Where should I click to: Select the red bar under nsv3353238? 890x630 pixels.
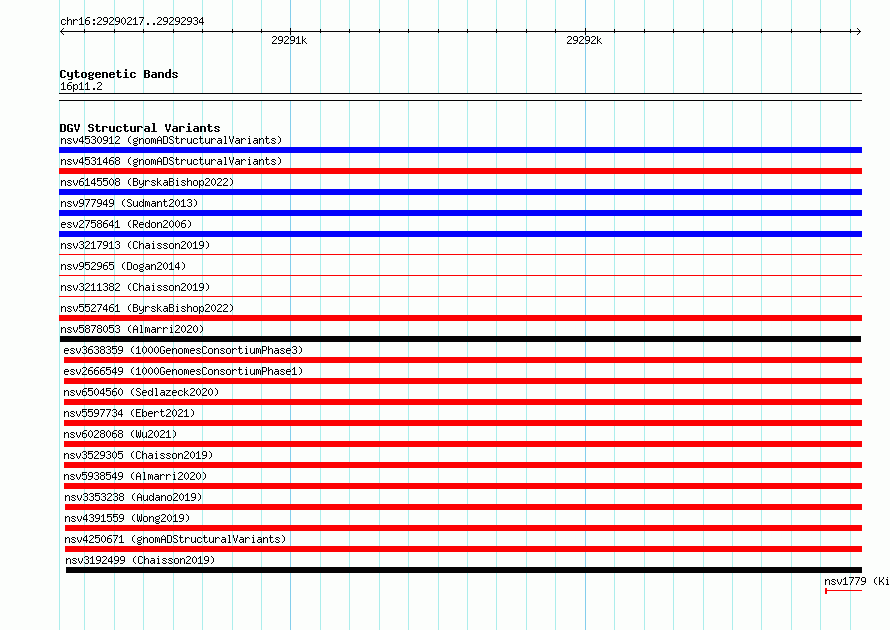[x=463, y=507]
